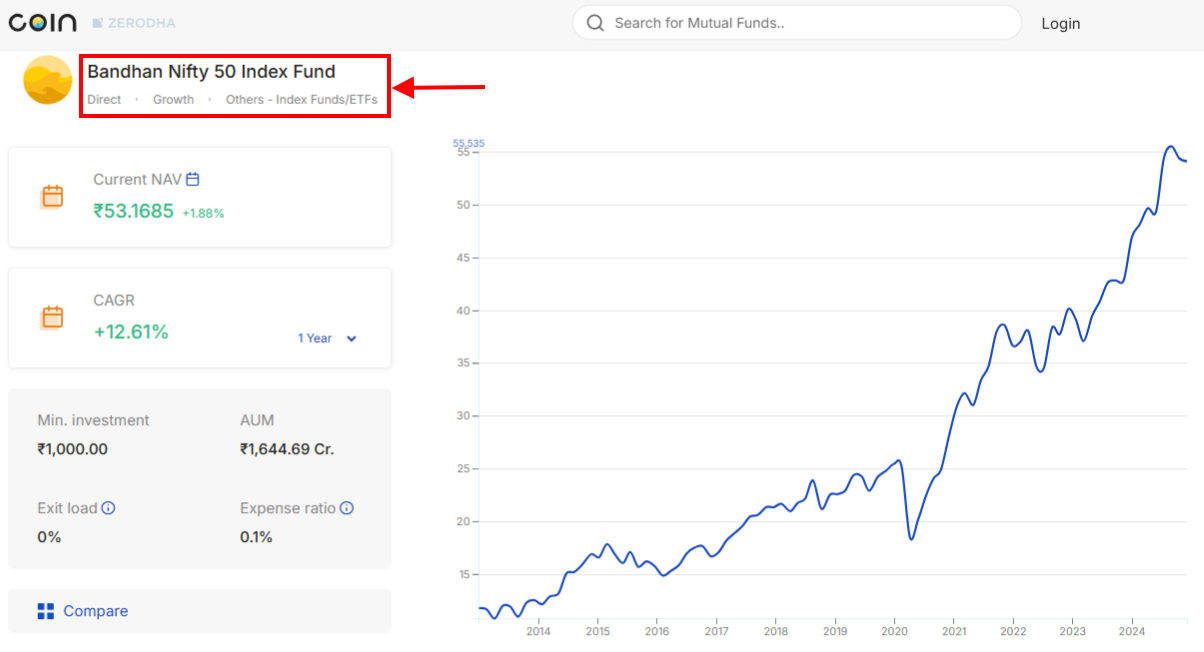Image resolution: width=1204 pixels, height=652 pixels.
Task: Click the 55,535 value marker on the chart
Action: [469, 143]
